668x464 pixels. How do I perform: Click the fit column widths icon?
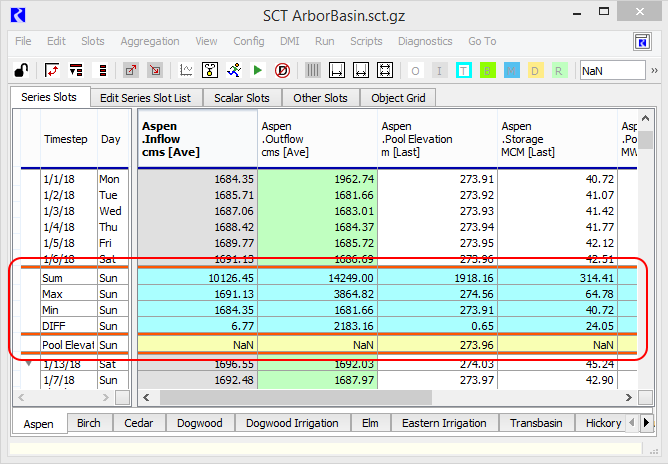click(361, 71)
